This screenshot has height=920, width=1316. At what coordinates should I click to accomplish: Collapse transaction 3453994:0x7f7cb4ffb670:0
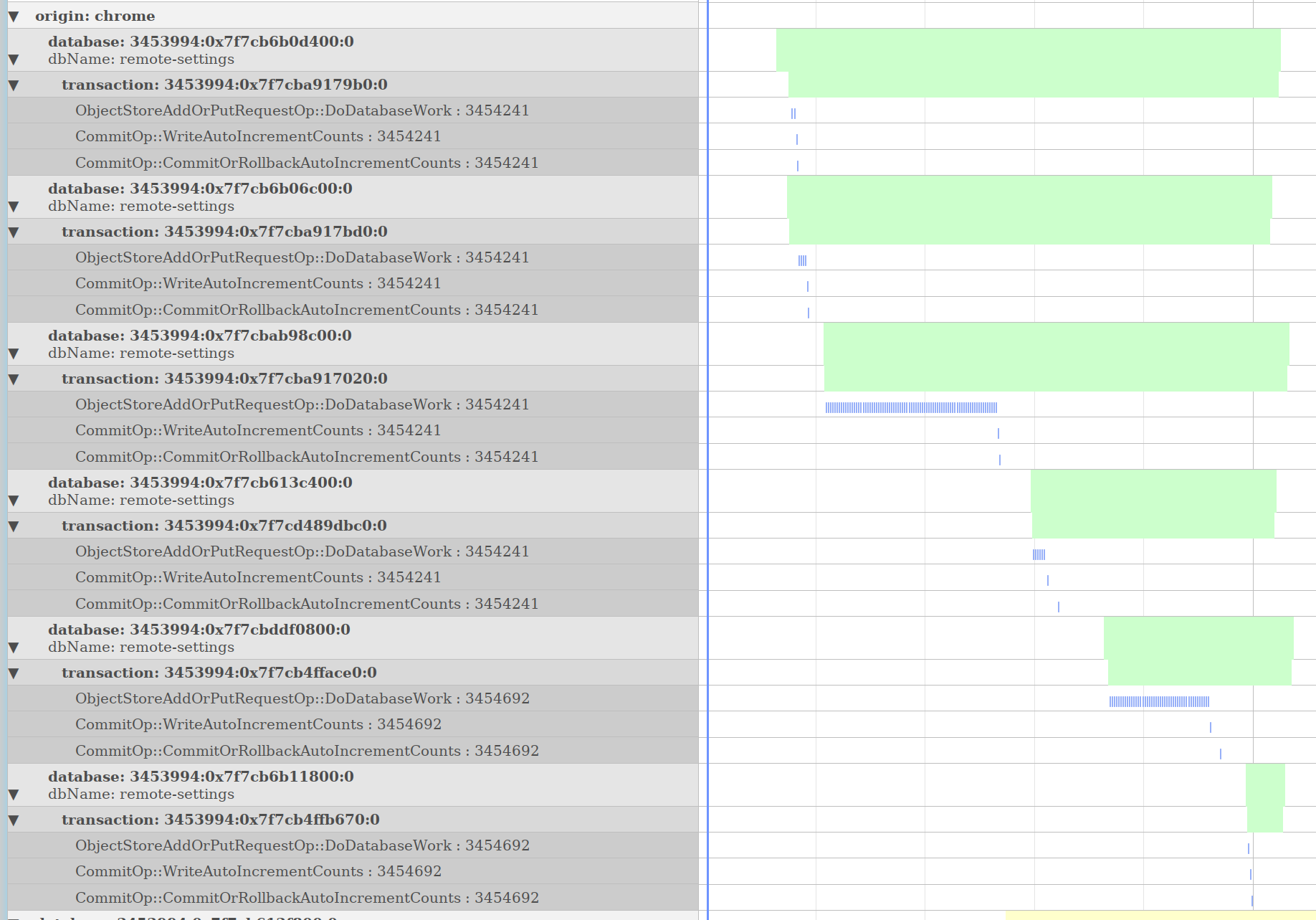click(x=13, y=820)
